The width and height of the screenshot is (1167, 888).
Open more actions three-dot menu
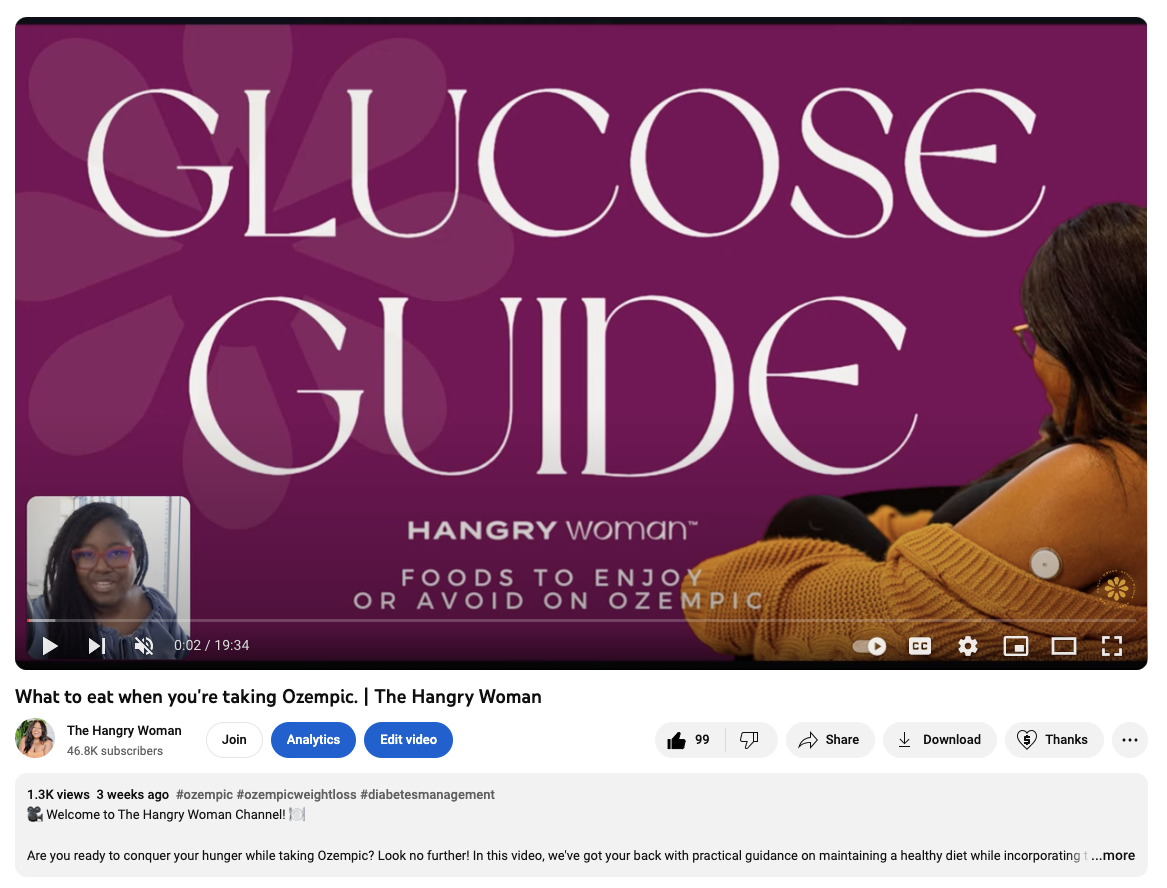pos(1130,740)
